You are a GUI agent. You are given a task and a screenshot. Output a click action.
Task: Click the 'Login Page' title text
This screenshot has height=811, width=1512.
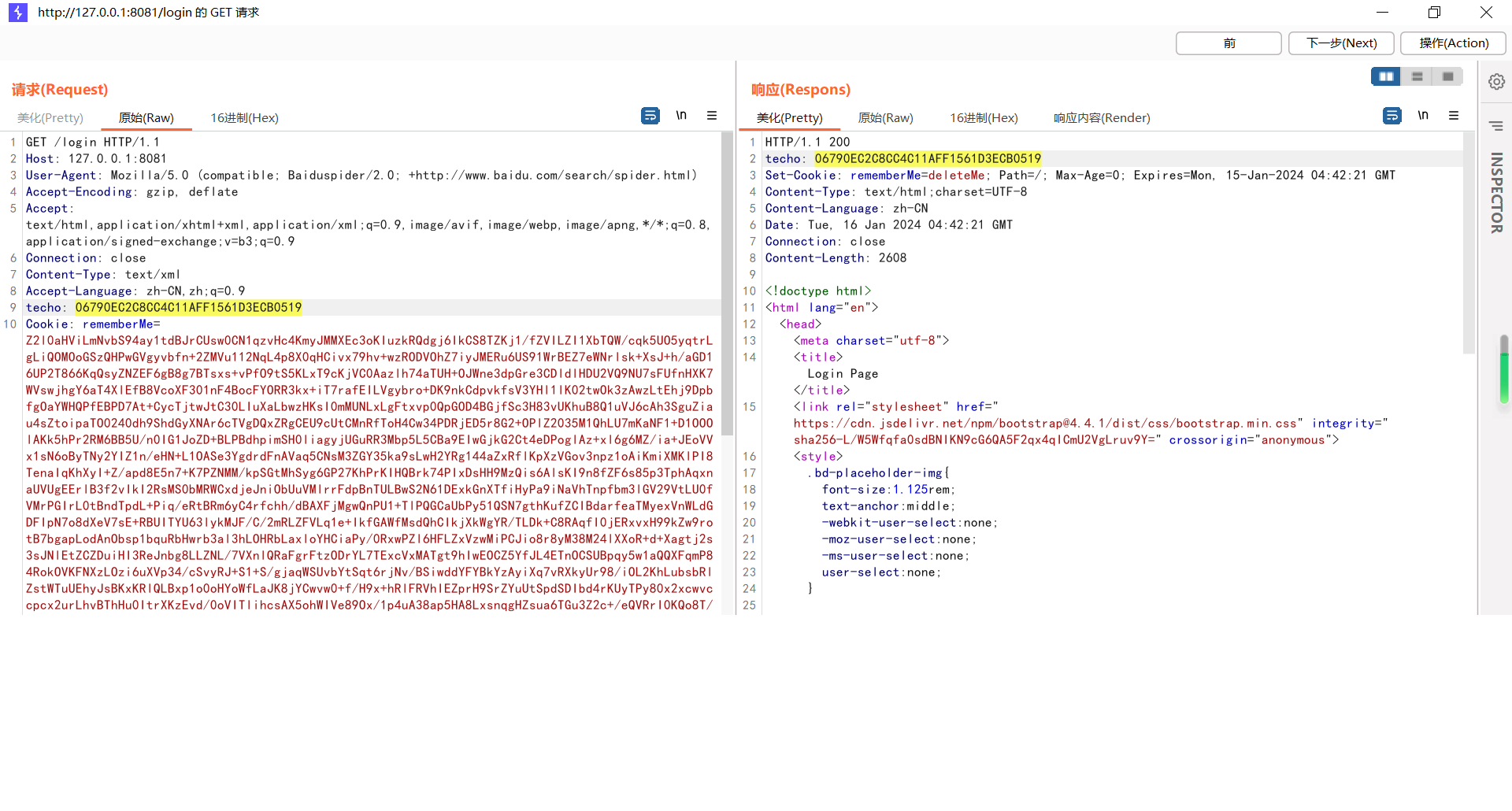[x=843, y=374]
